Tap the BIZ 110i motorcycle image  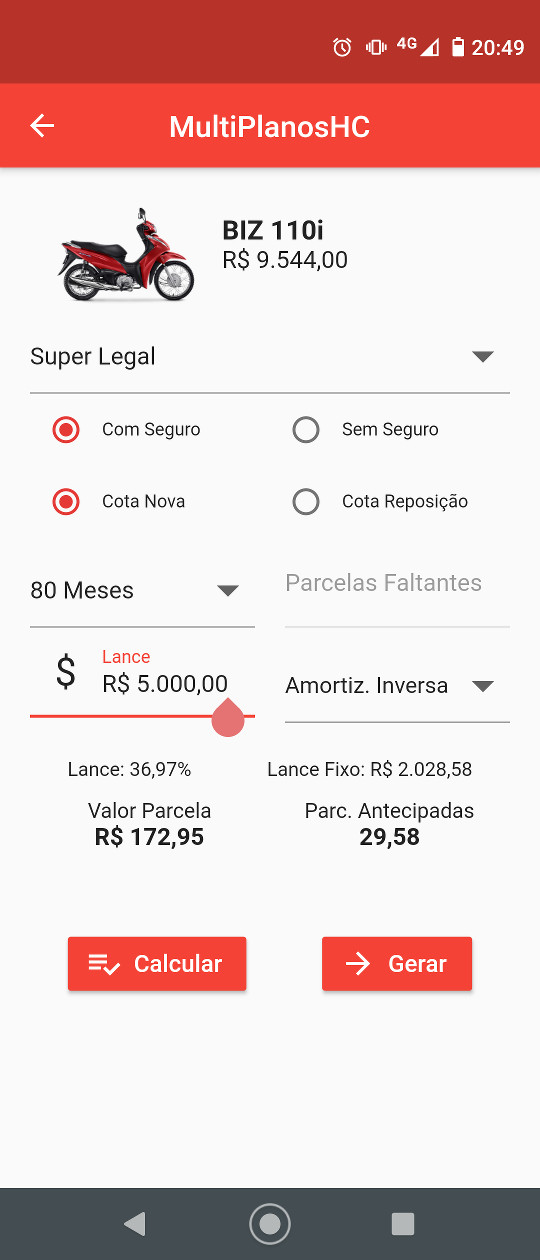coord(126,255)
